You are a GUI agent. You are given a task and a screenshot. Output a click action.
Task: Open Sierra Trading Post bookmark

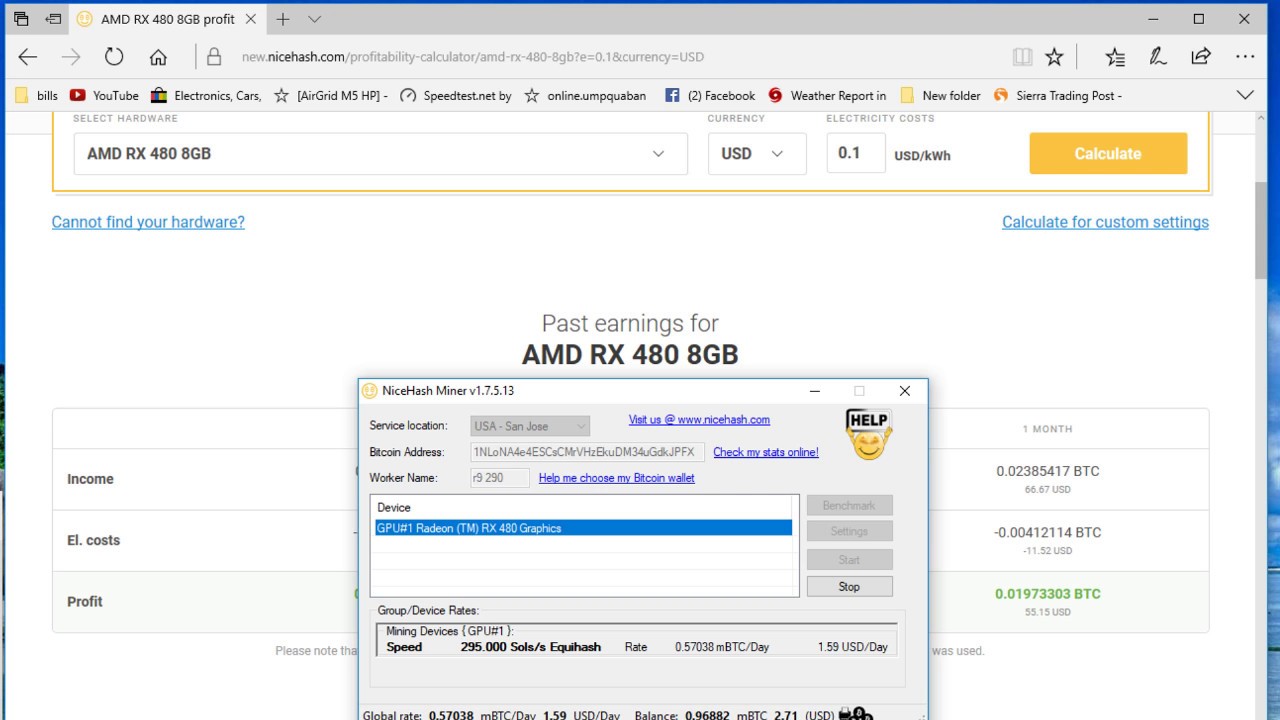pyautogui.click(x=1058, y=95)
